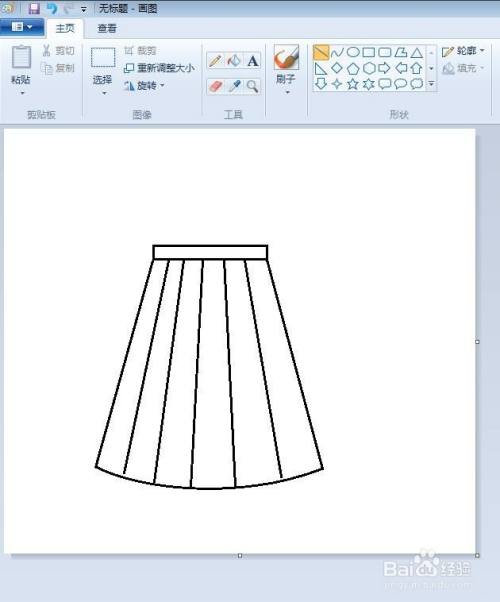Select the Oval shape

(x=353, y=52)
